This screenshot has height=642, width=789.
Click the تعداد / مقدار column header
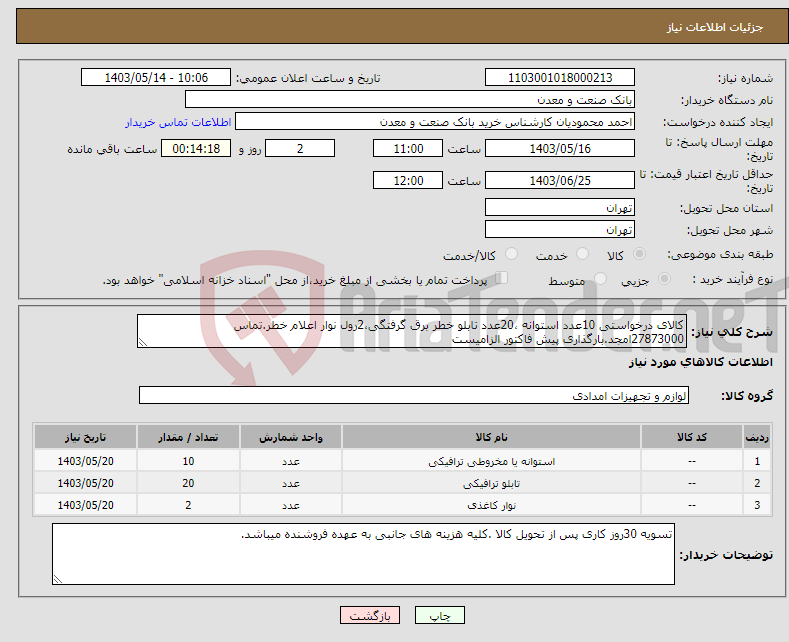188,437
